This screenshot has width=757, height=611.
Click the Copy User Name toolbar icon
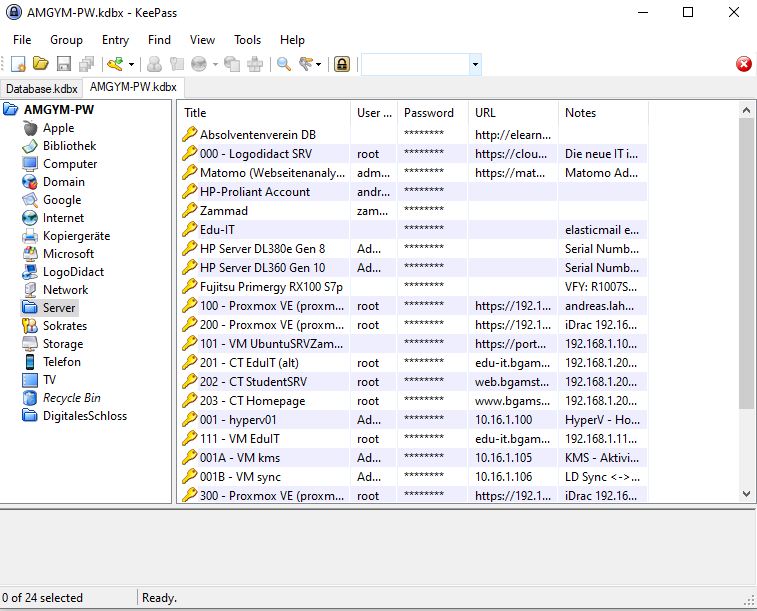[154, 64]
